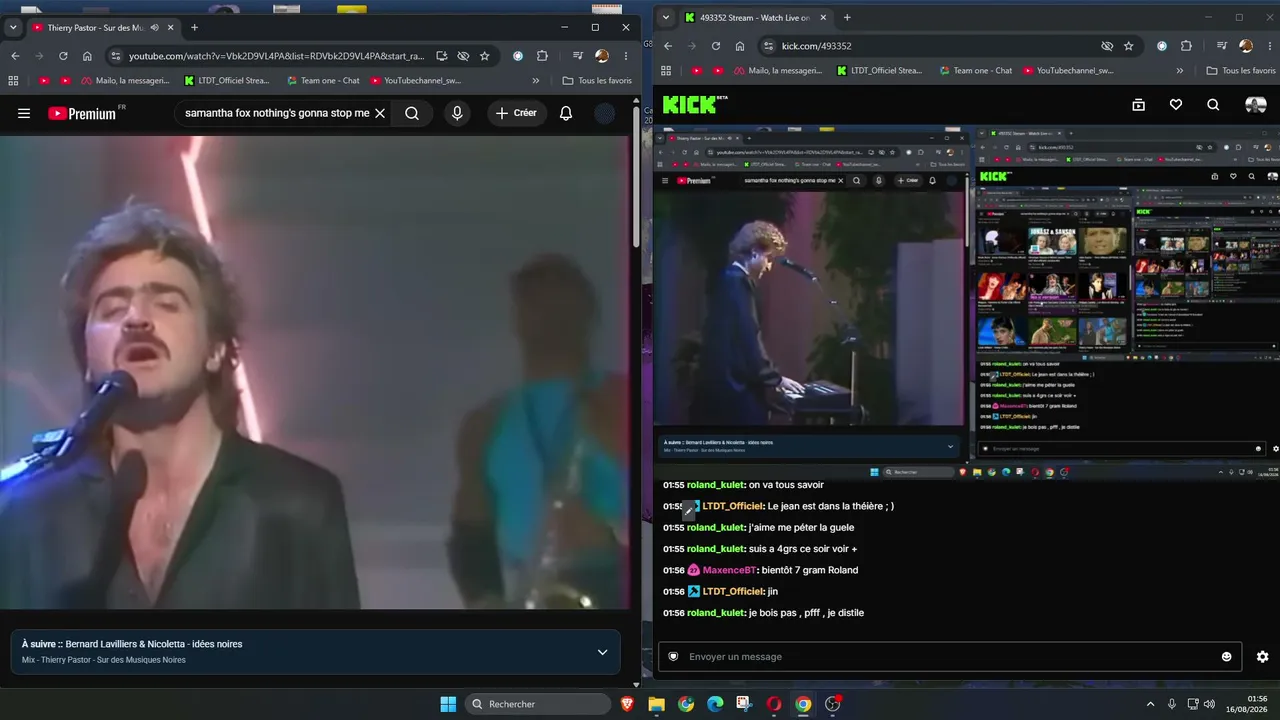Image resolution: width=1280 pixels, height=720 pixels.
Task: Bookmark the YouTube page with star
Action: 485,56
